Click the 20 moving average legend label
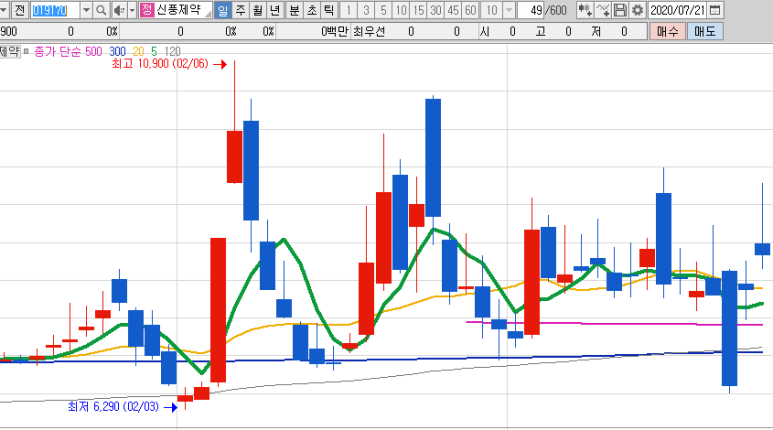Screen dimensions: 773x430 [138, 51]
